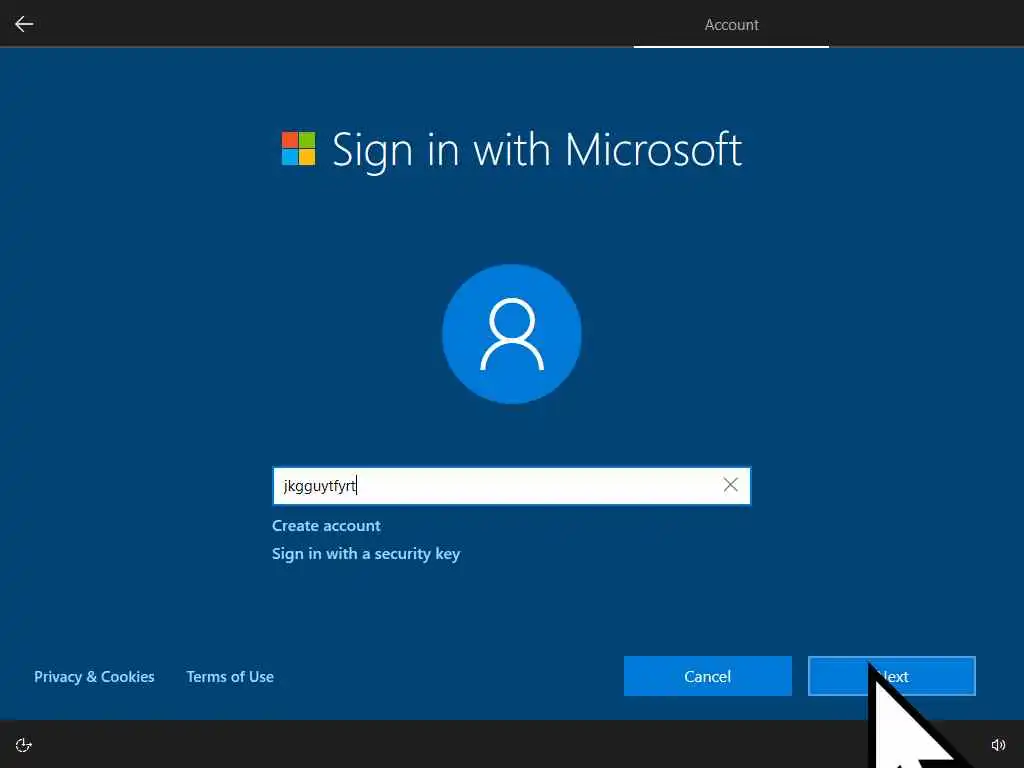Open Ease of Access icon
1024x768 pixels.
point(24,745)
